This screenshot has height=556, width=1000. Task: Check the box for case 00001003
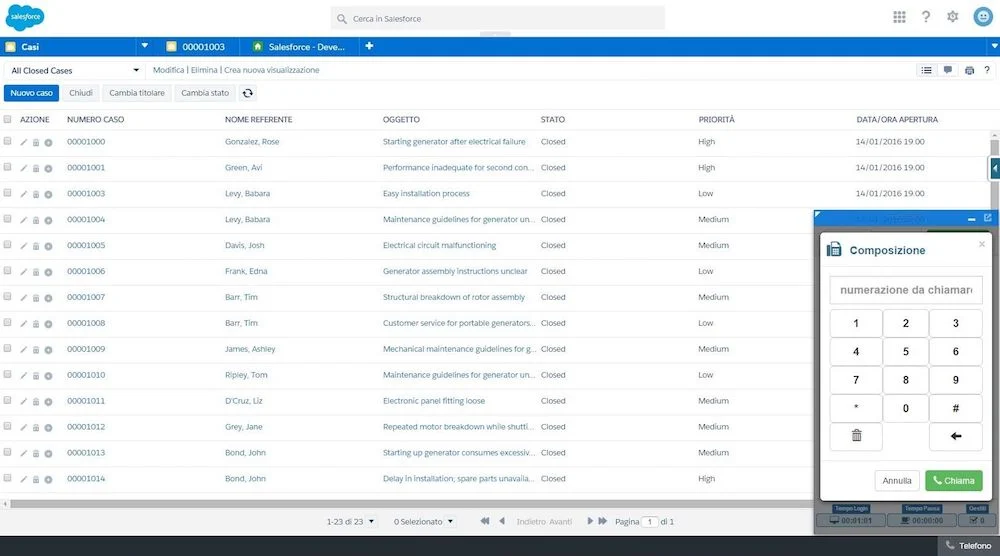click(x=8, y=193)
